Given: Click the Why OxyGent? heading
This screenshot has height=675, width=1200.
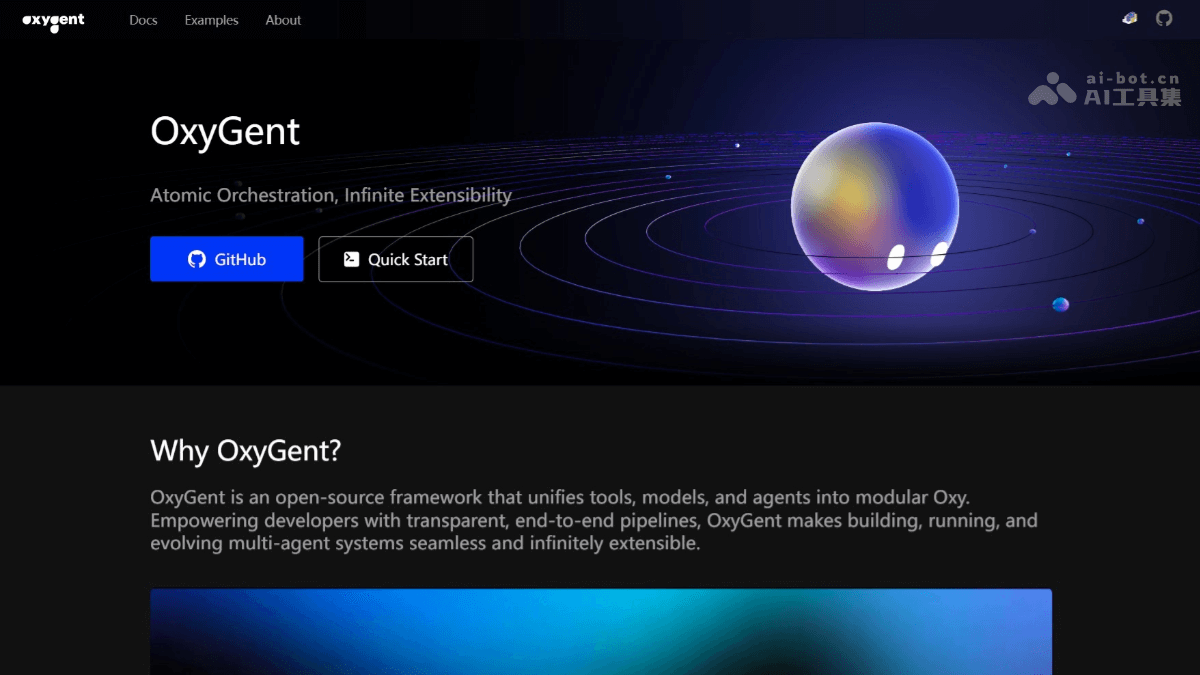Looking at the screenshot, I should [245, 451].
